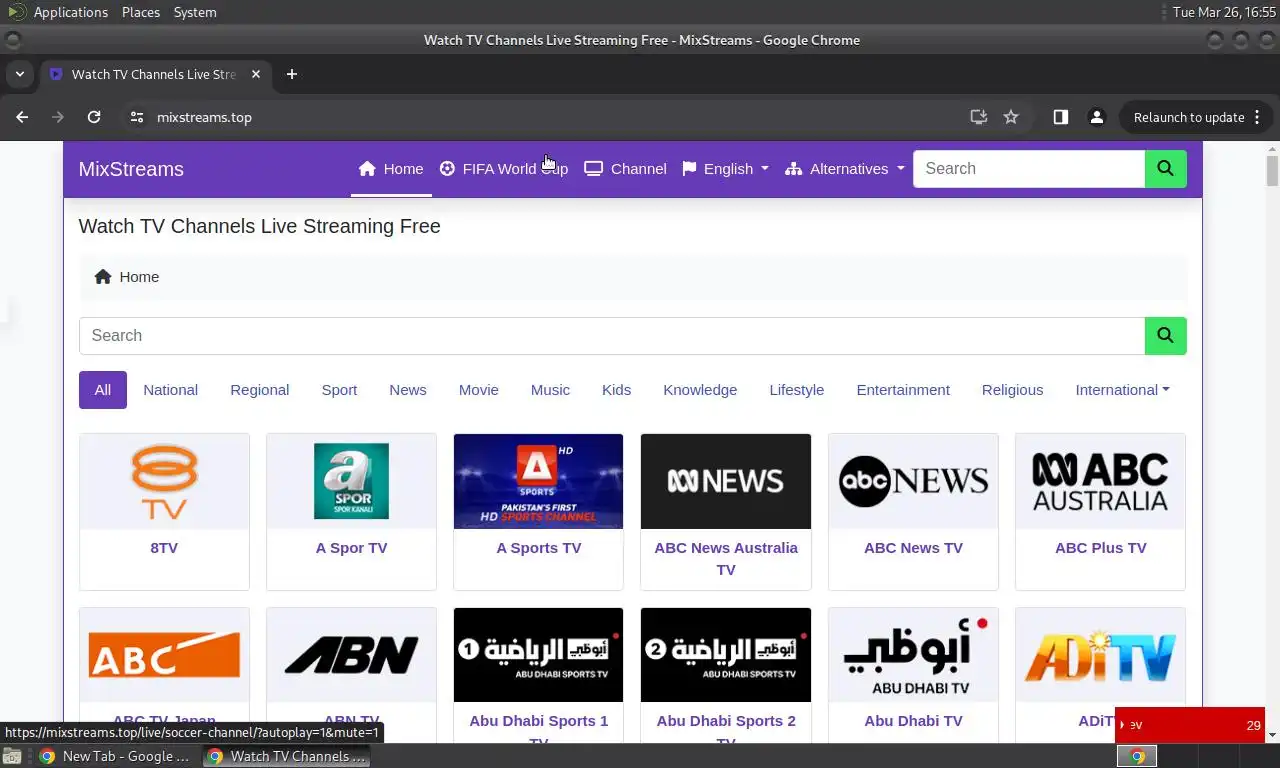Viewport: 1280px width, 768px height.
Task: Select the Movie category tab
Action: 479,390
